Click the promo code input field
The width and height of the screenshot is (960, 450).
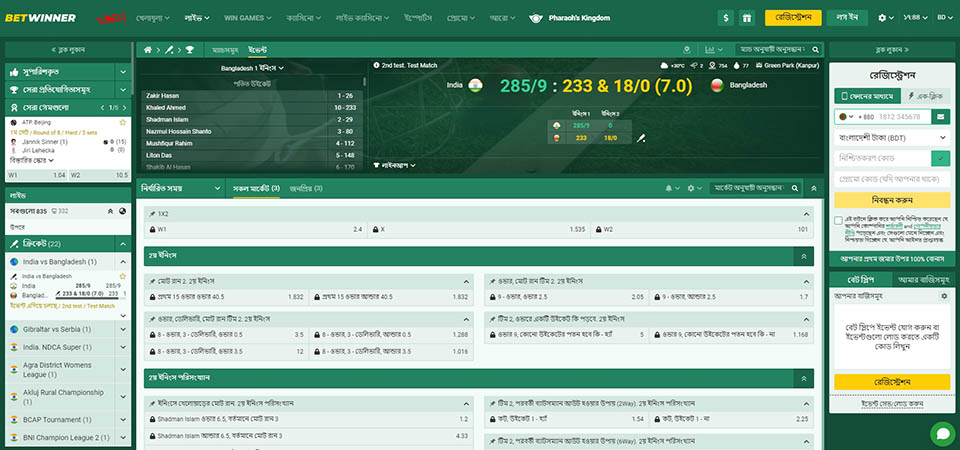[x=891, y=178]
